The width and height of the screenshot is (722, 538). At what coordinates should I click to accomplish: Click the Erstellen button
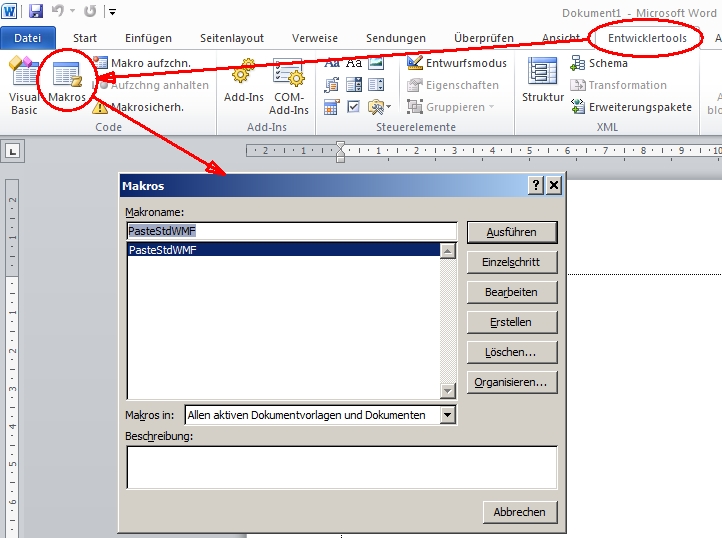(512, 322)
